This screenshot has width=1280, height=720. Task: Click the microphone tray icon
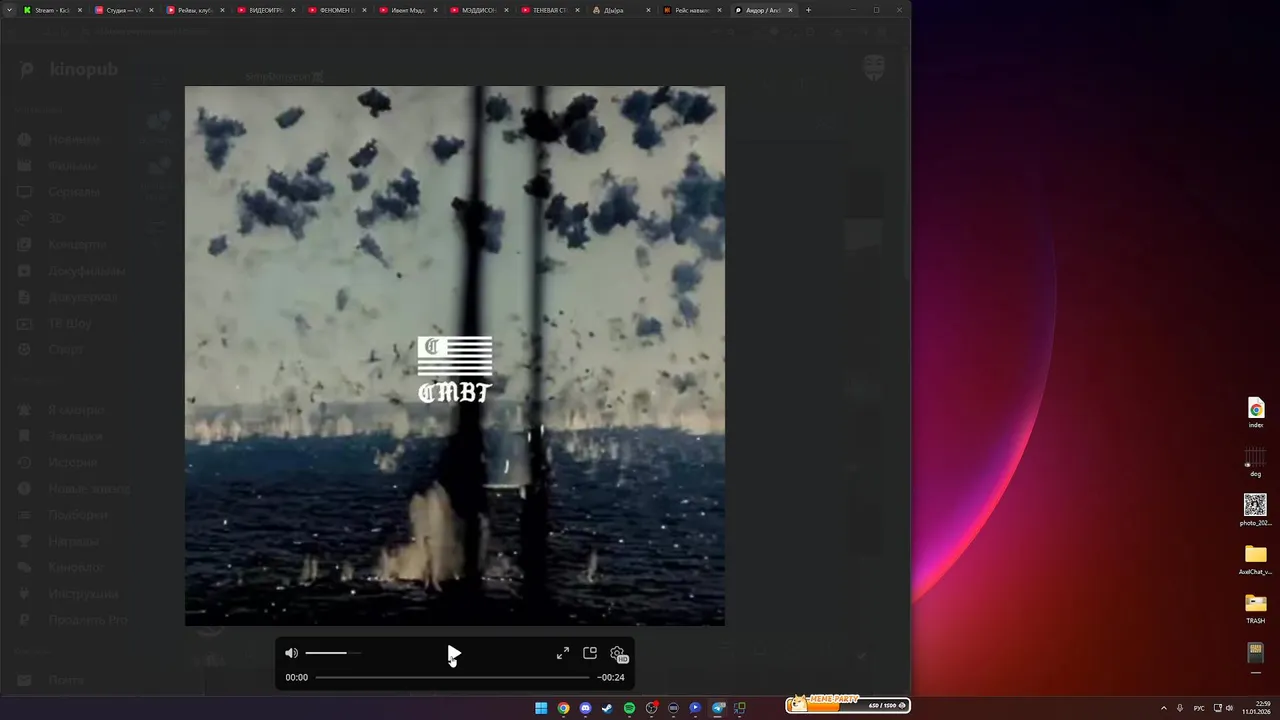[x=1180, y=708]
